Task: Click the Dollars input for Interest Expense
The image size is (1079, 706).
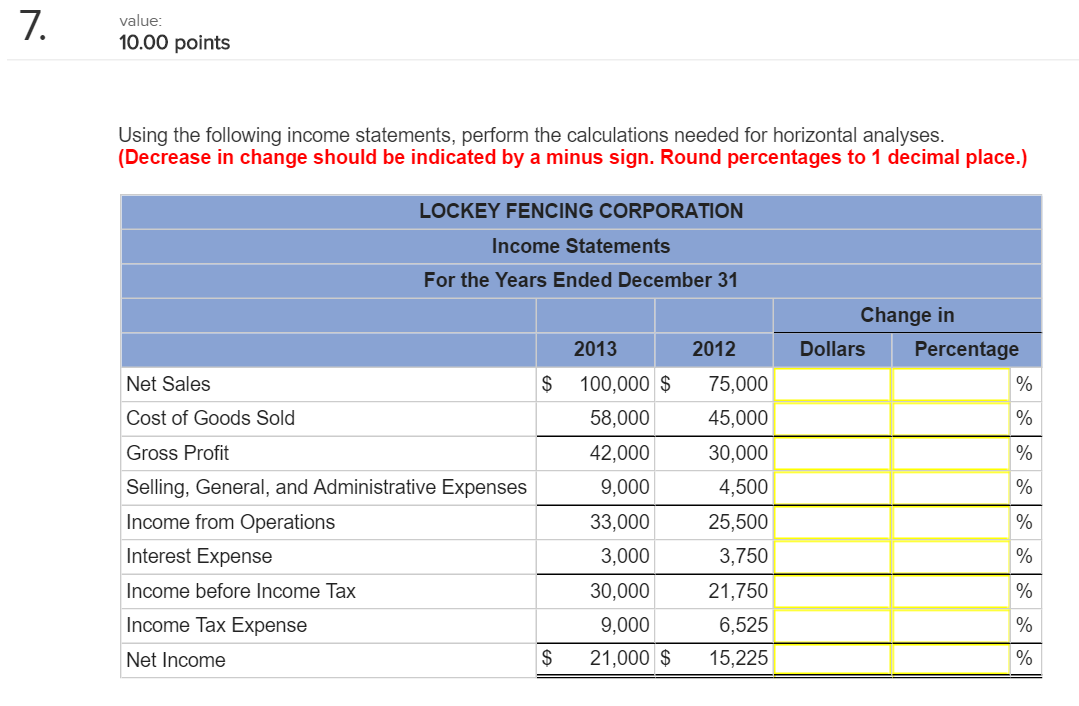Action: 832,556
